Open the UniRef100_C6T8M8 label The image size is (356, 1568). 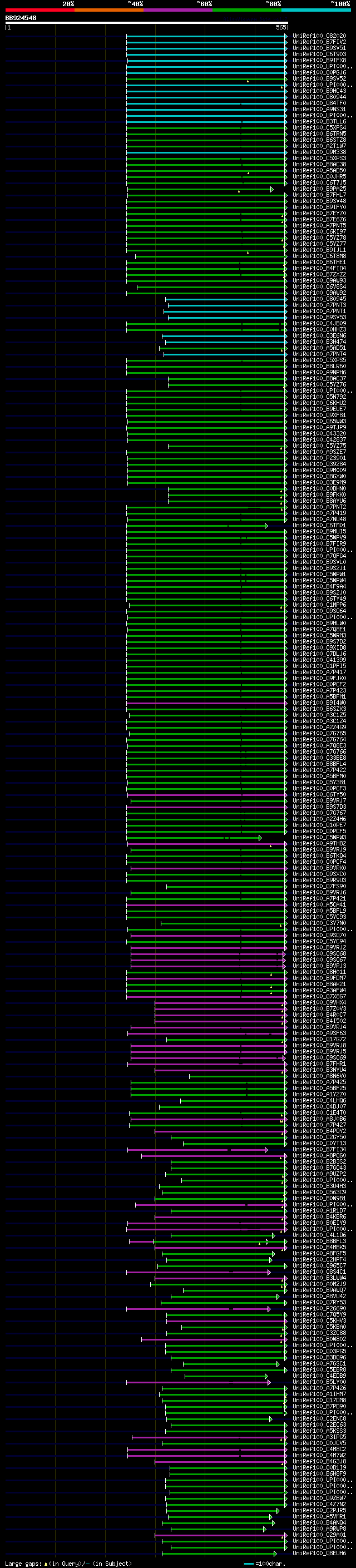pyautogui.click(x=319, y=256)
